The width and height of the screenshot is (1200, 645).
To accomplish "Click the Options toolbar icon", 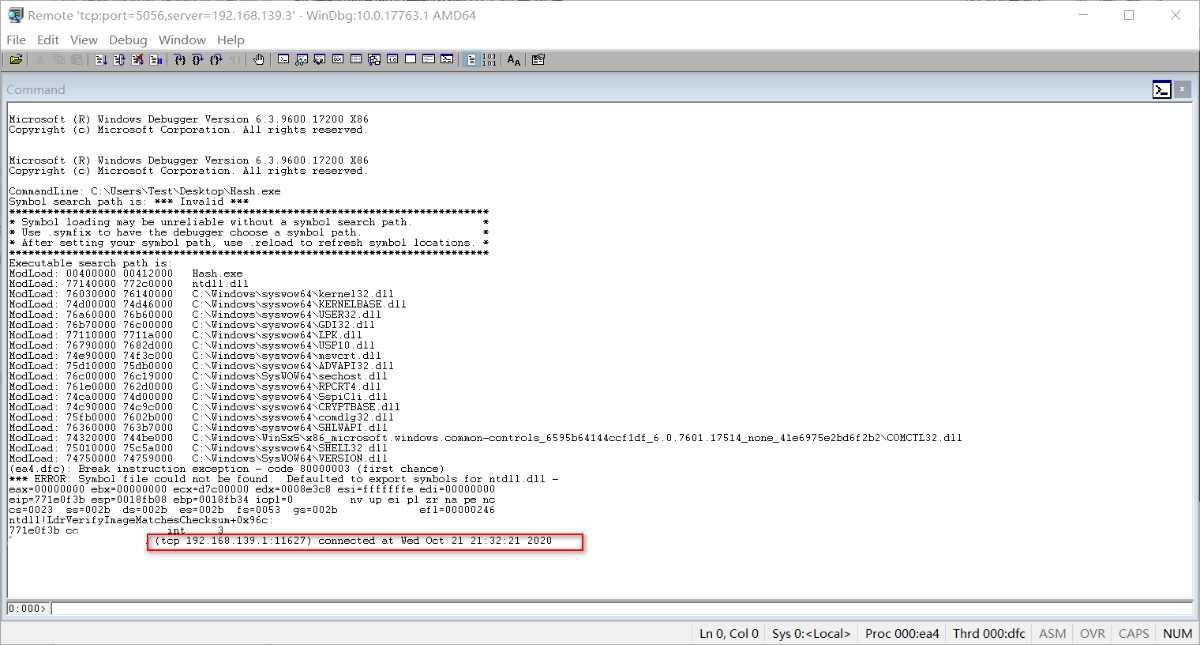I will (x=538, y=60).
